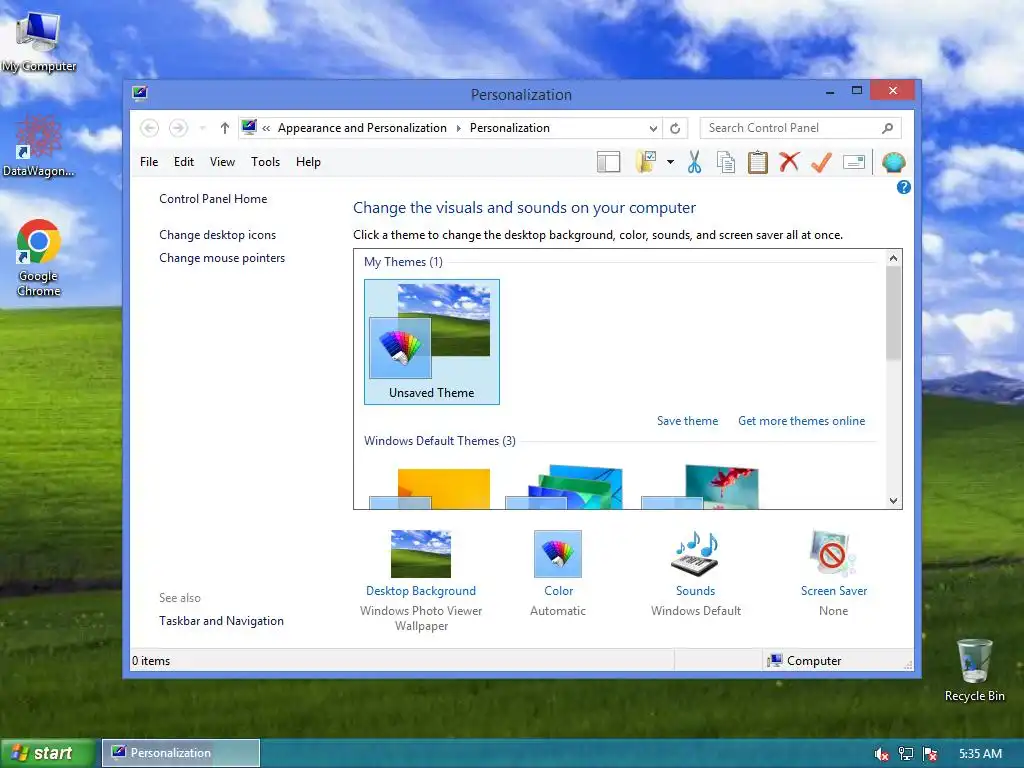1024x768 pixels.
Task: Open the Screen Saver settings icon
Action: (x=833, y=554)
